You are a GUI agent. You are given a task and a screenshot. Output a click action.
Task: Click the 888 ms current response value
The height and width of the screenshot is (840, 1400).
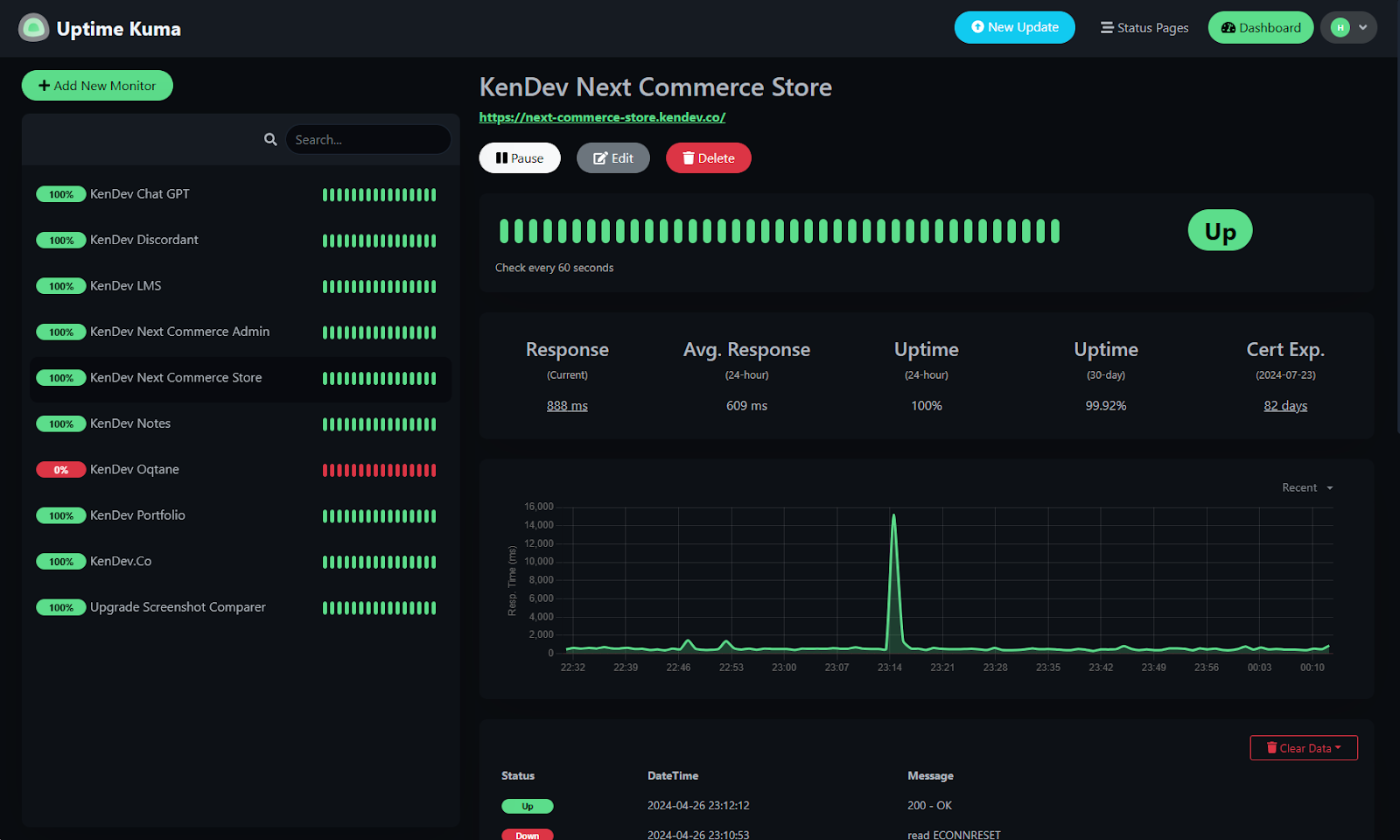click(x=567, y=406)
